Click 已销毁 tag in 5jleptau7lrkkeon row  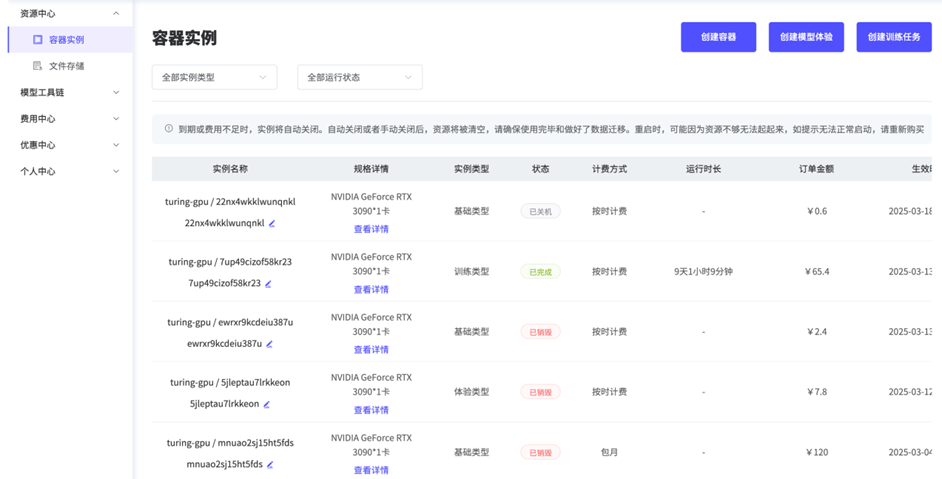pyautogui.click(x=540, y=392)
